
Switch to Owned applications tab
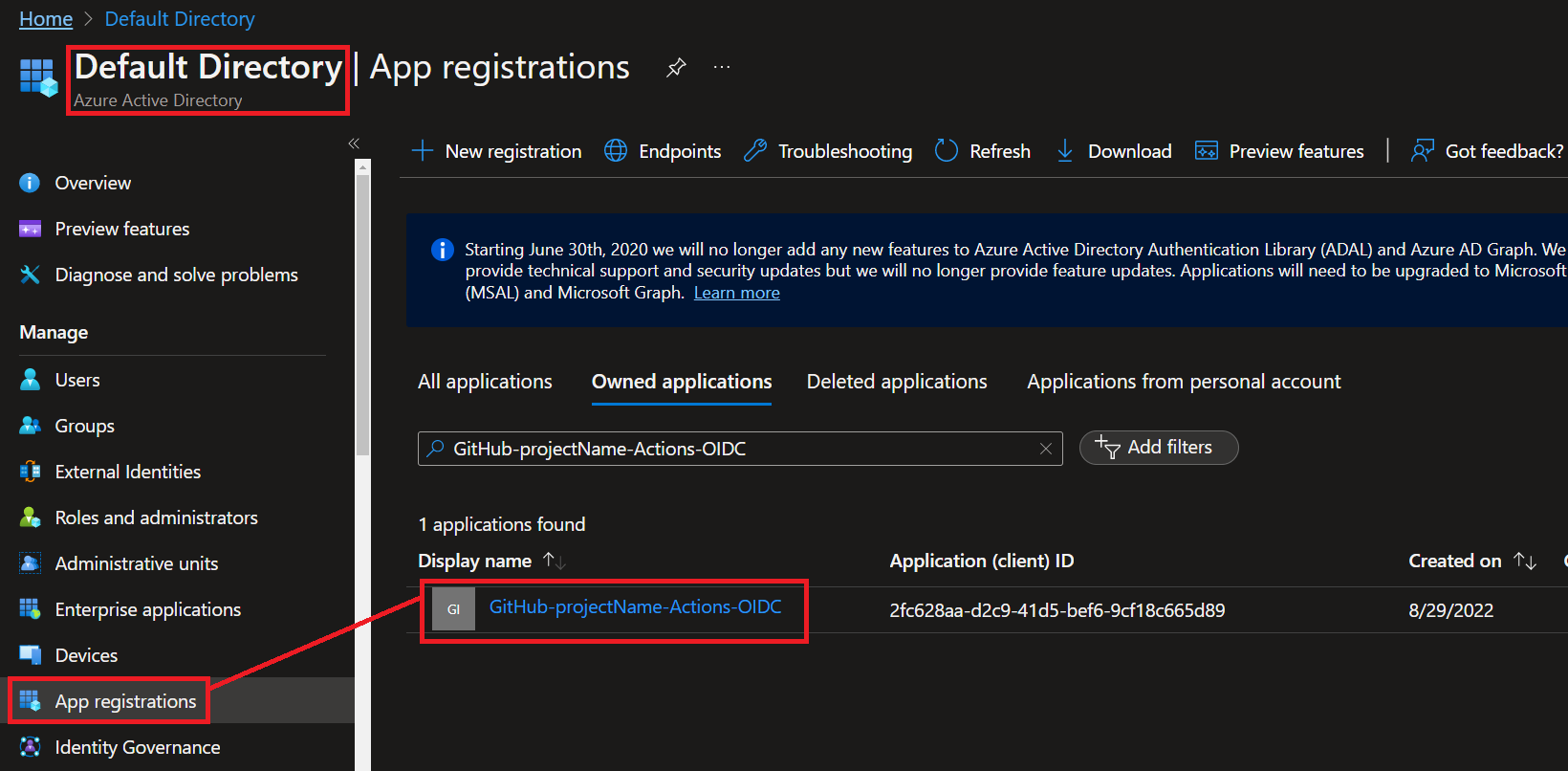pyautogui.click(x=682, y=382)
